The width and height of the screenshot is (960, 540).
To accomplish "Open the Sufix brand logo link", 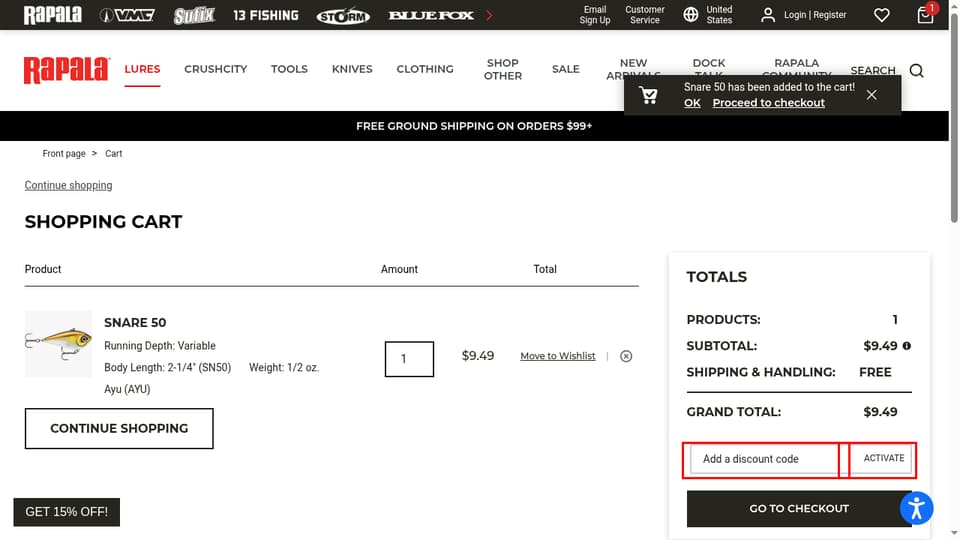I will [x=194, y=15].
